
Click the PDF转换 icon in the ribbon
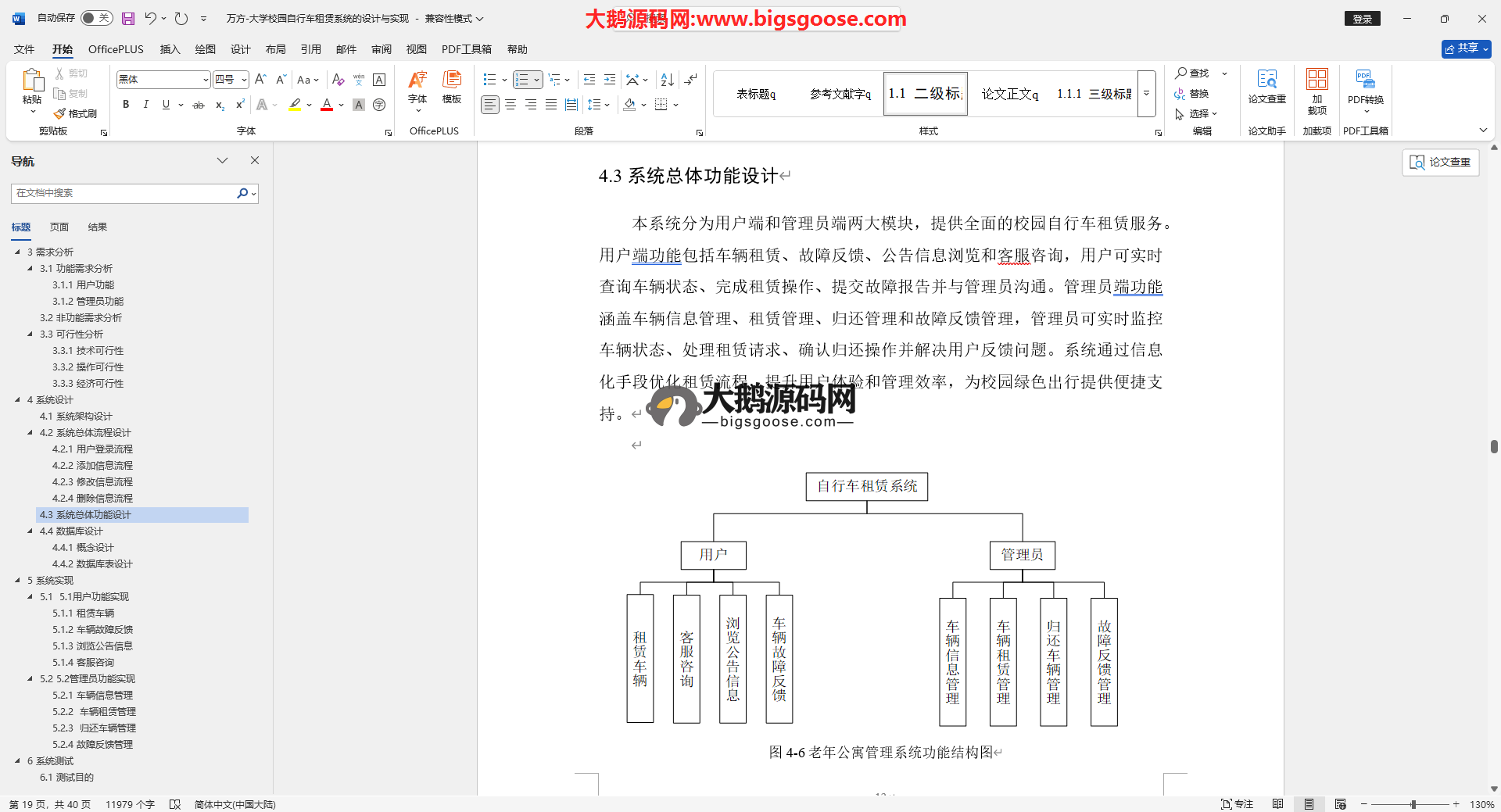(1365, 86)
